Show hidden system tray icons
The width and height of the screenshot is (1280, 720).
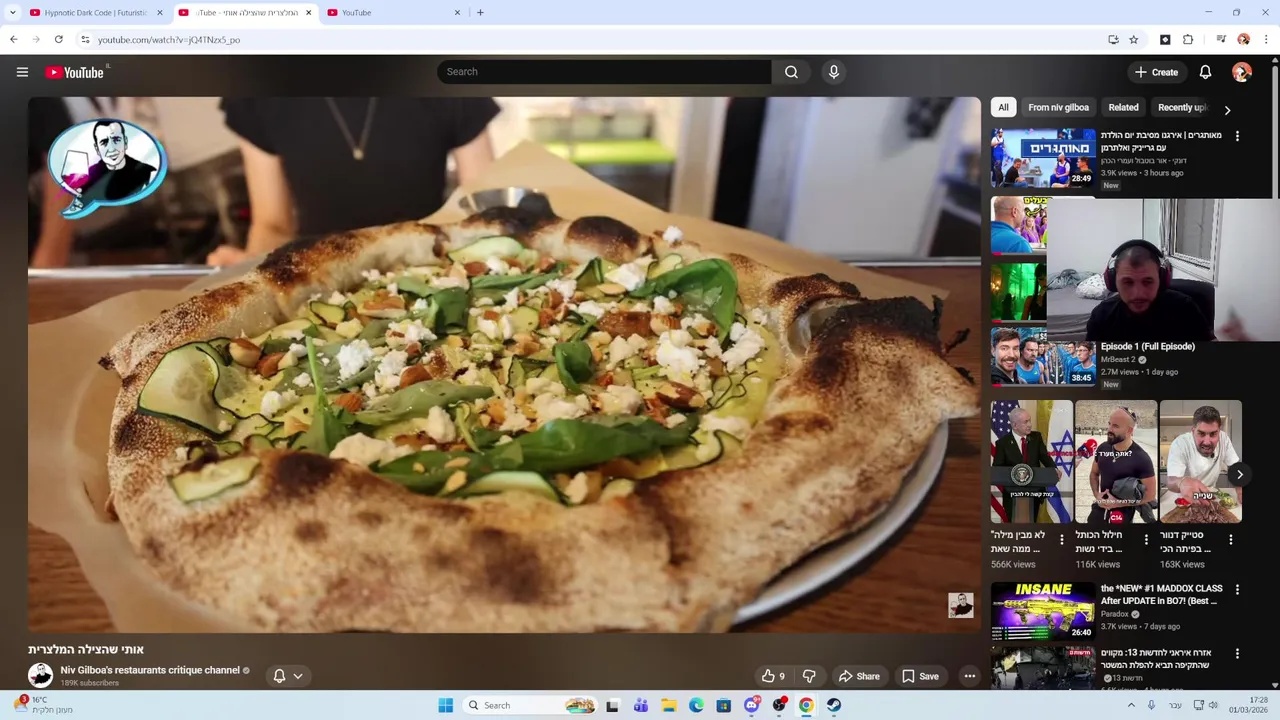coord(1131,705)
